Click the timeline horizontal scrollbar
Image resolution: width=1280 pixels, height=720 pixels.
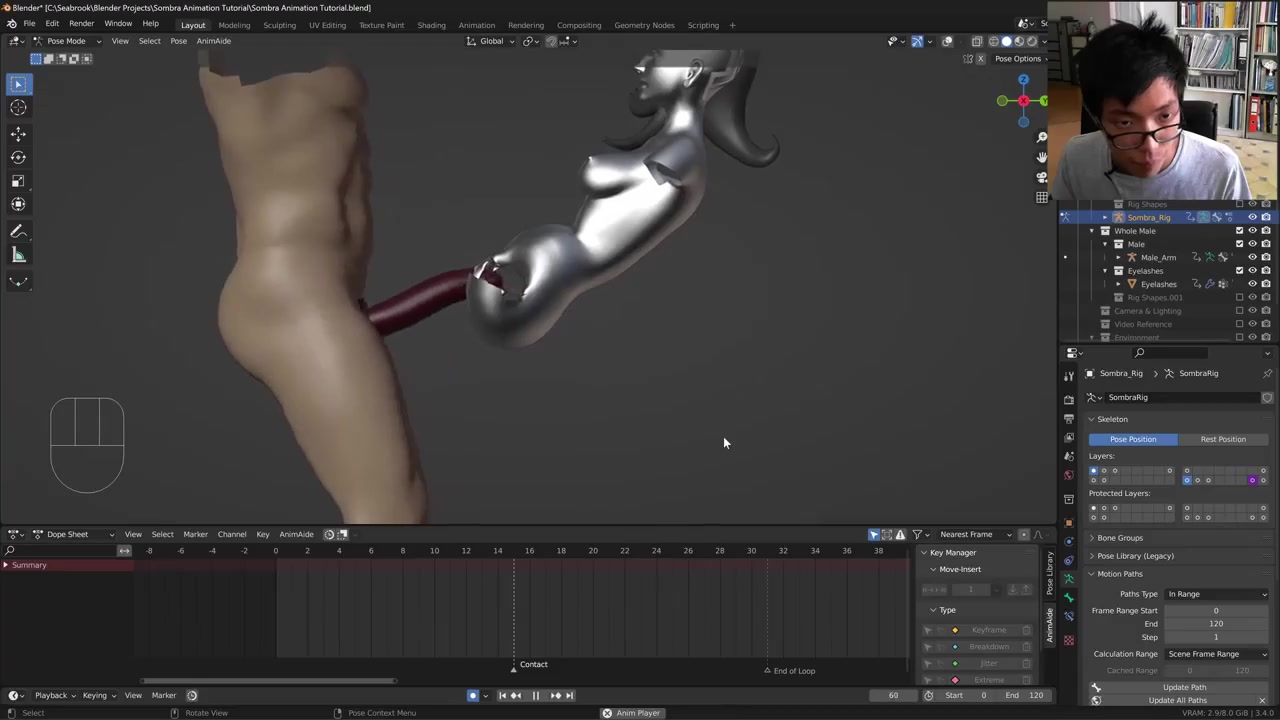[268, 681]
